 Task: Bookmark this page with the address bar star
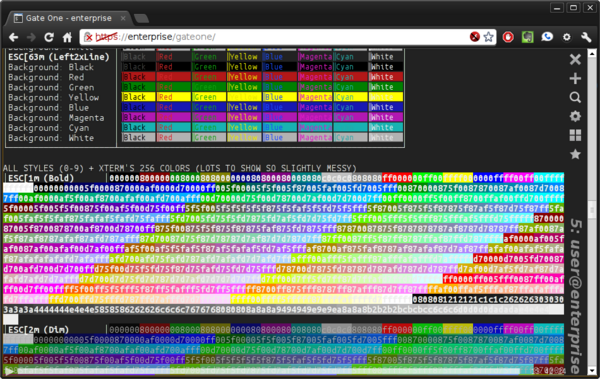[x=488, y=37]
